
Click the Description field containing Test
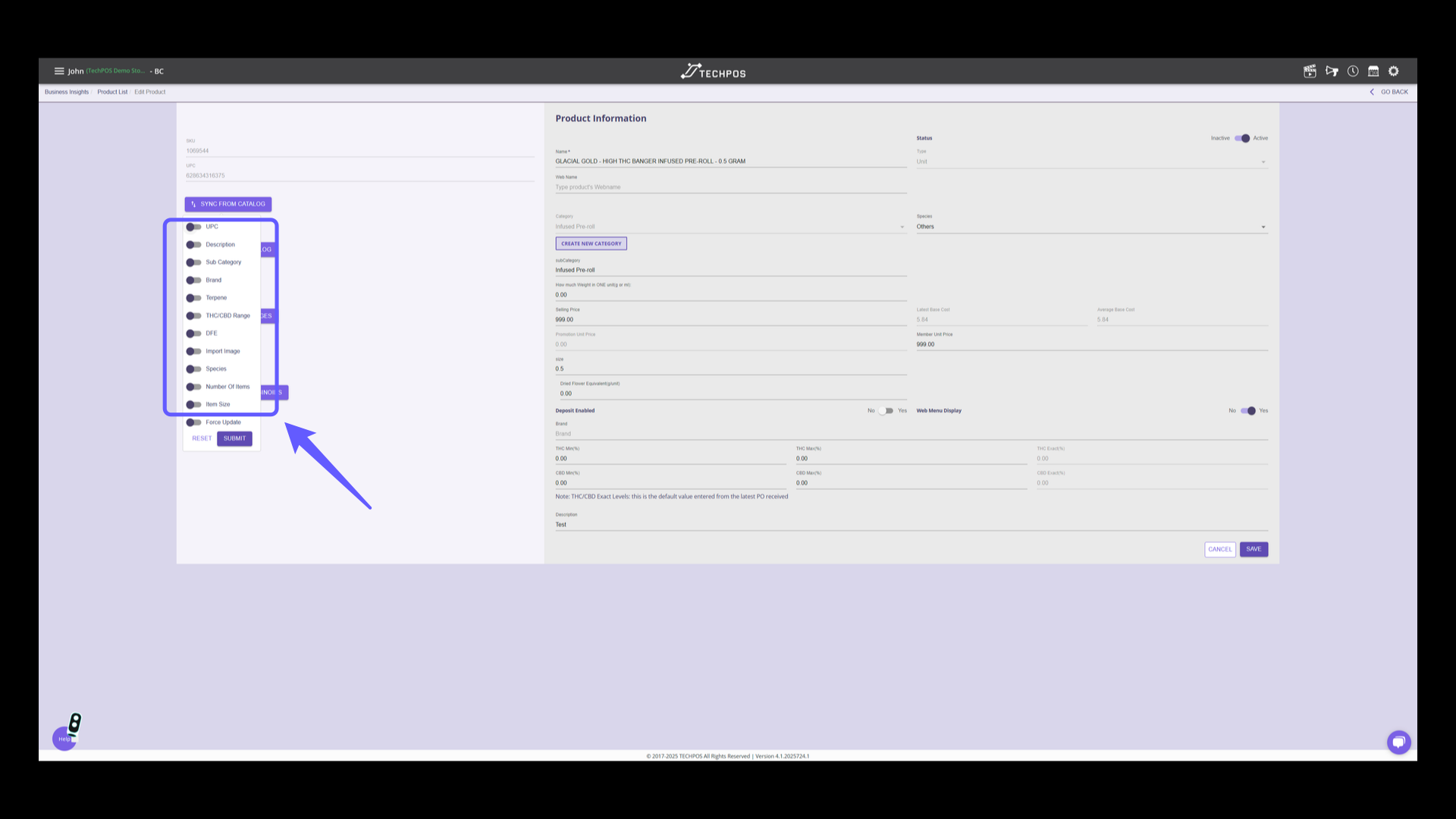911,525
